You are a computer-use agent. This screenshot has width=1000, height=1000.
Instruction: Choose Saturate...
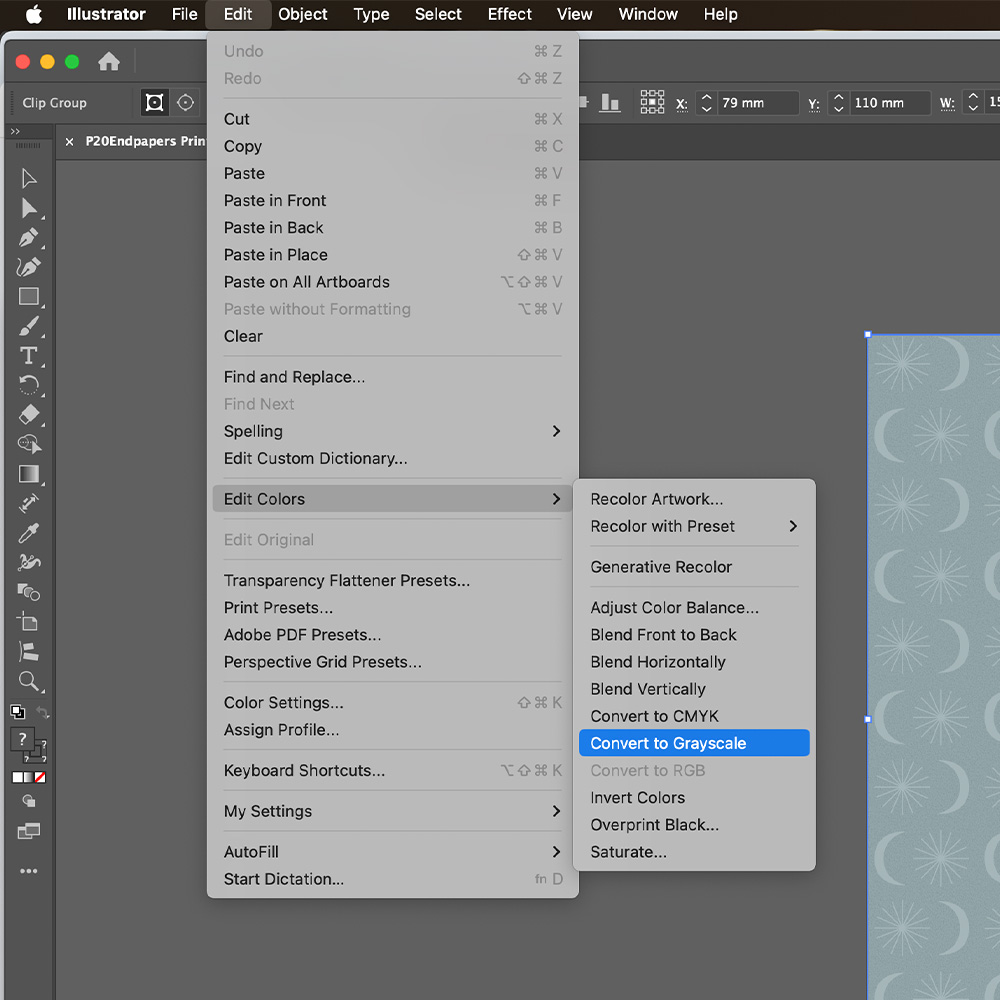point(694,852)
